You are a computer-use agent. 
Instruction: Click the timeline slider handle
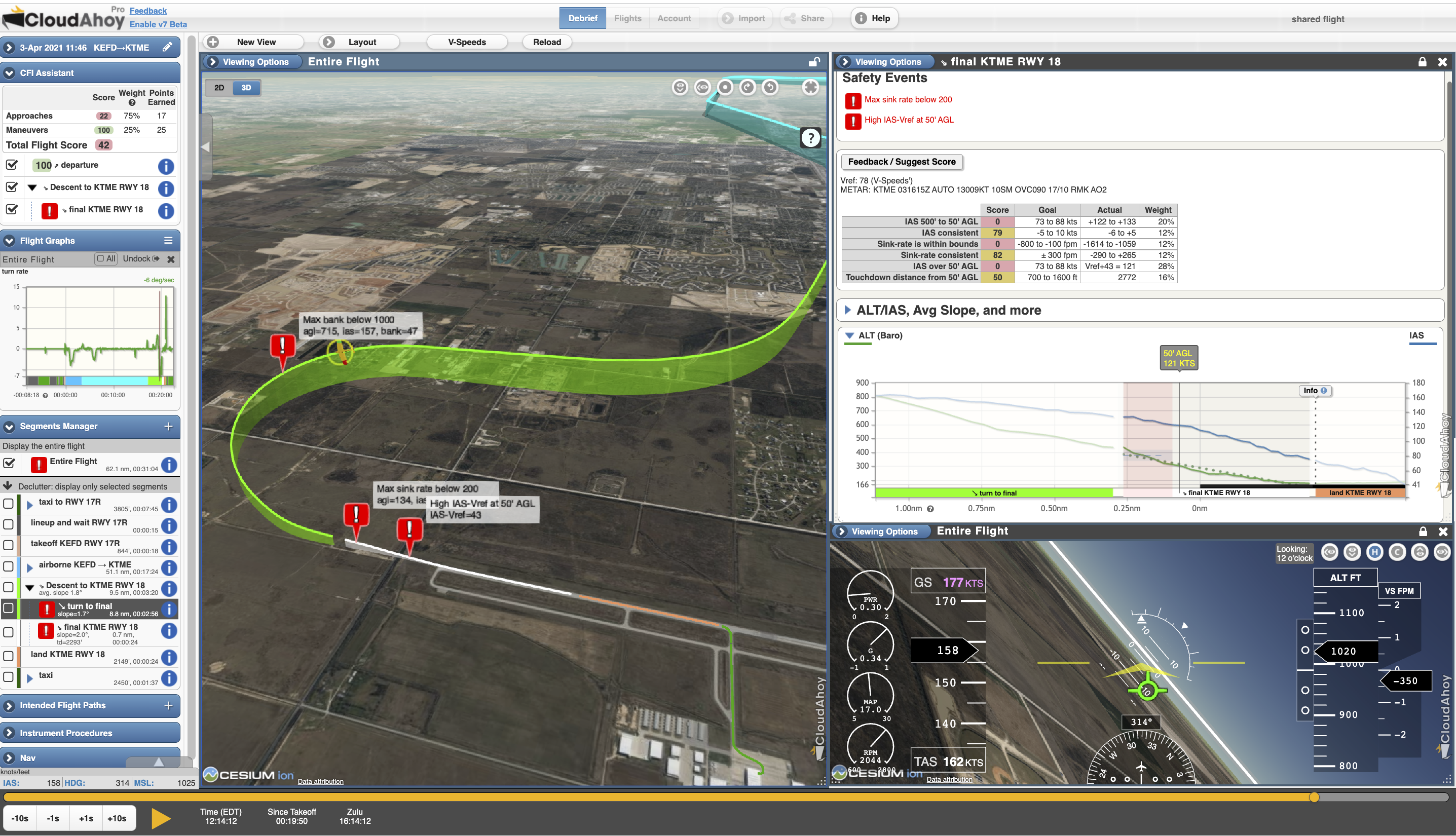coord(1314,797)
